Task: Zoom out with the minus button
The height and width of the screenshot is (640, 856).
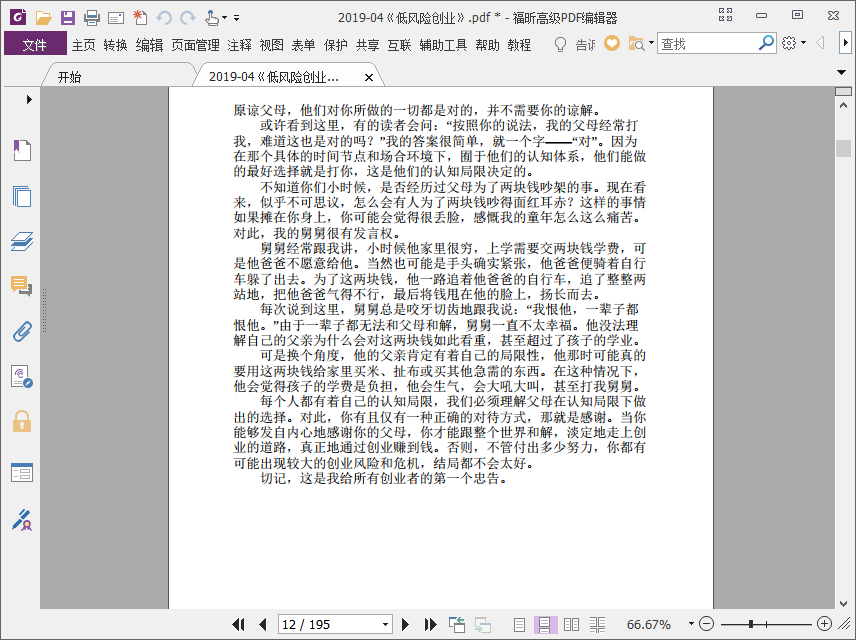Action: pyautogui.click(x=706, y=624)
